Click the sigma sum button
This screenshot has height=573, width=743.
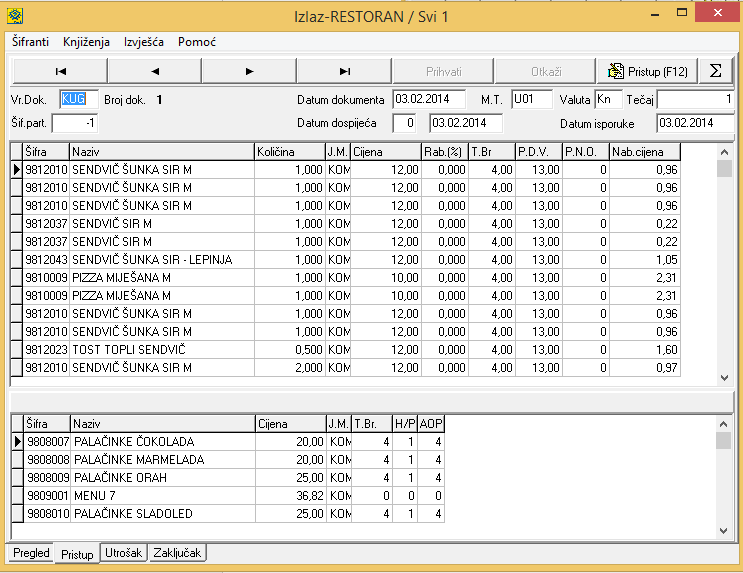click(x=714, y=71)
